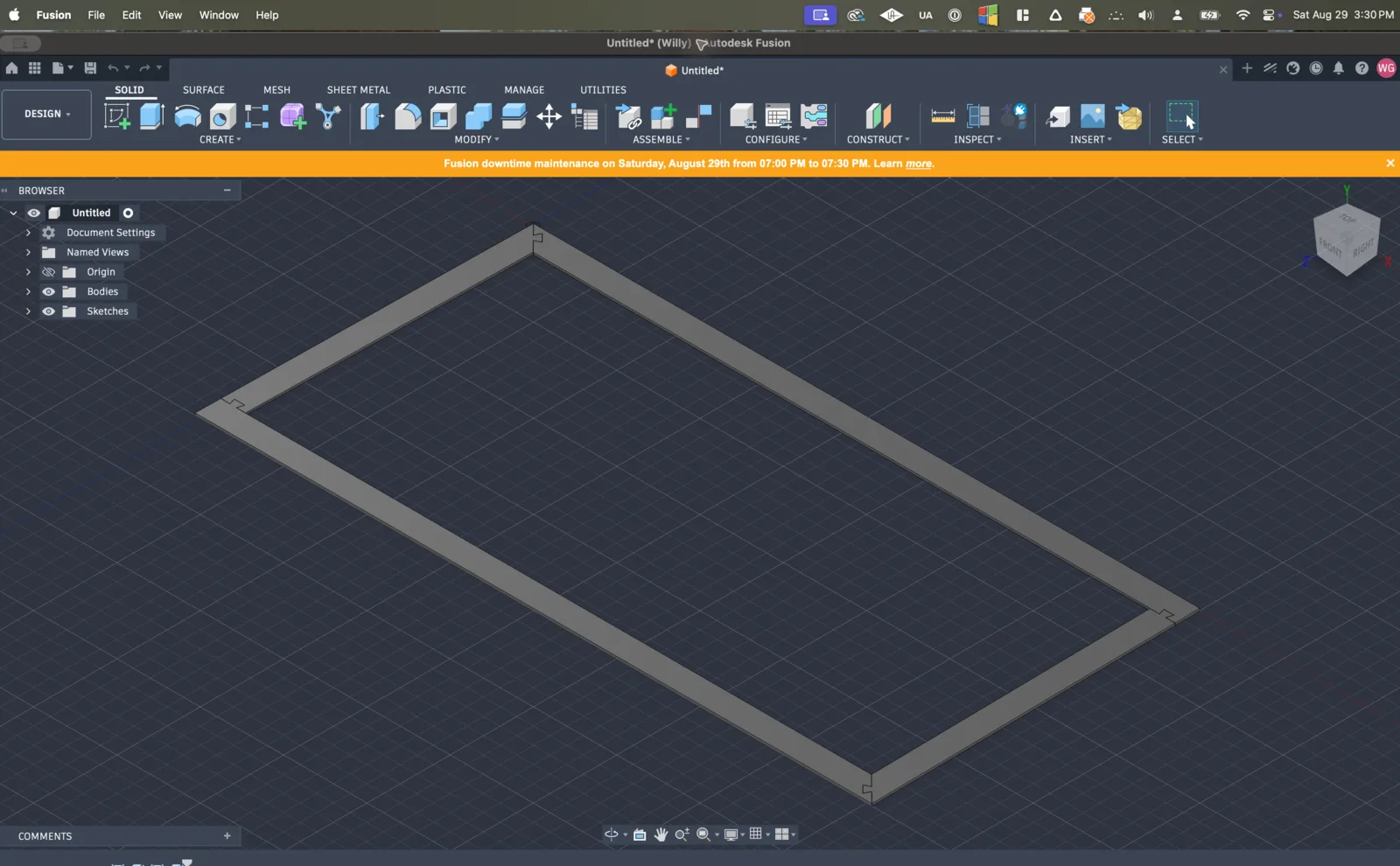Open the Window menu in menu bar
The height and width of the screenshot is (866, 1400).
coord(219,15)
